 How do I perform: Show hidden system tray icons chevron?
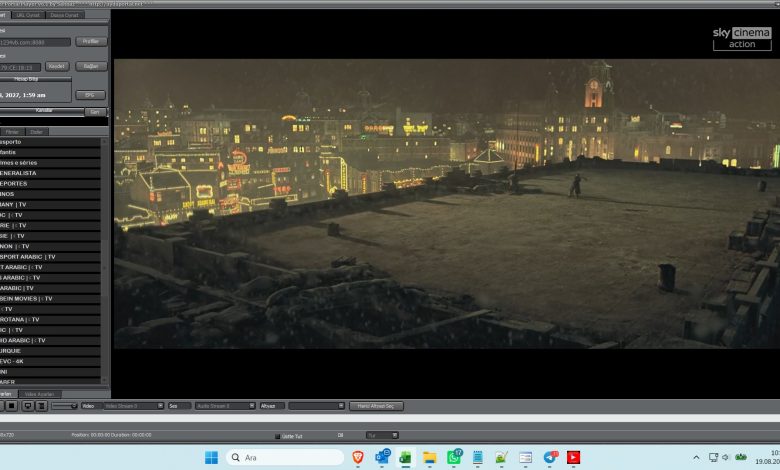696,458
